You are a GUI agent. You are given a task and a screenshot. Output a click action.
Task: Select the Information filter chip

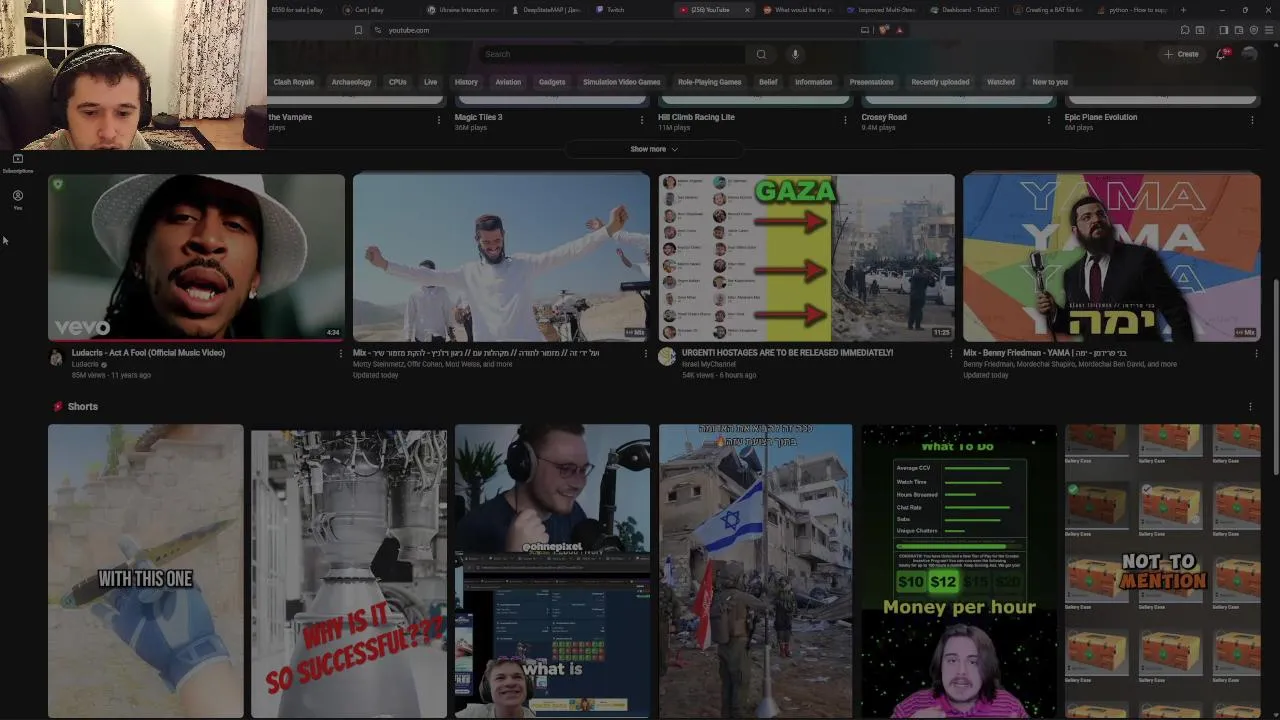813,82
